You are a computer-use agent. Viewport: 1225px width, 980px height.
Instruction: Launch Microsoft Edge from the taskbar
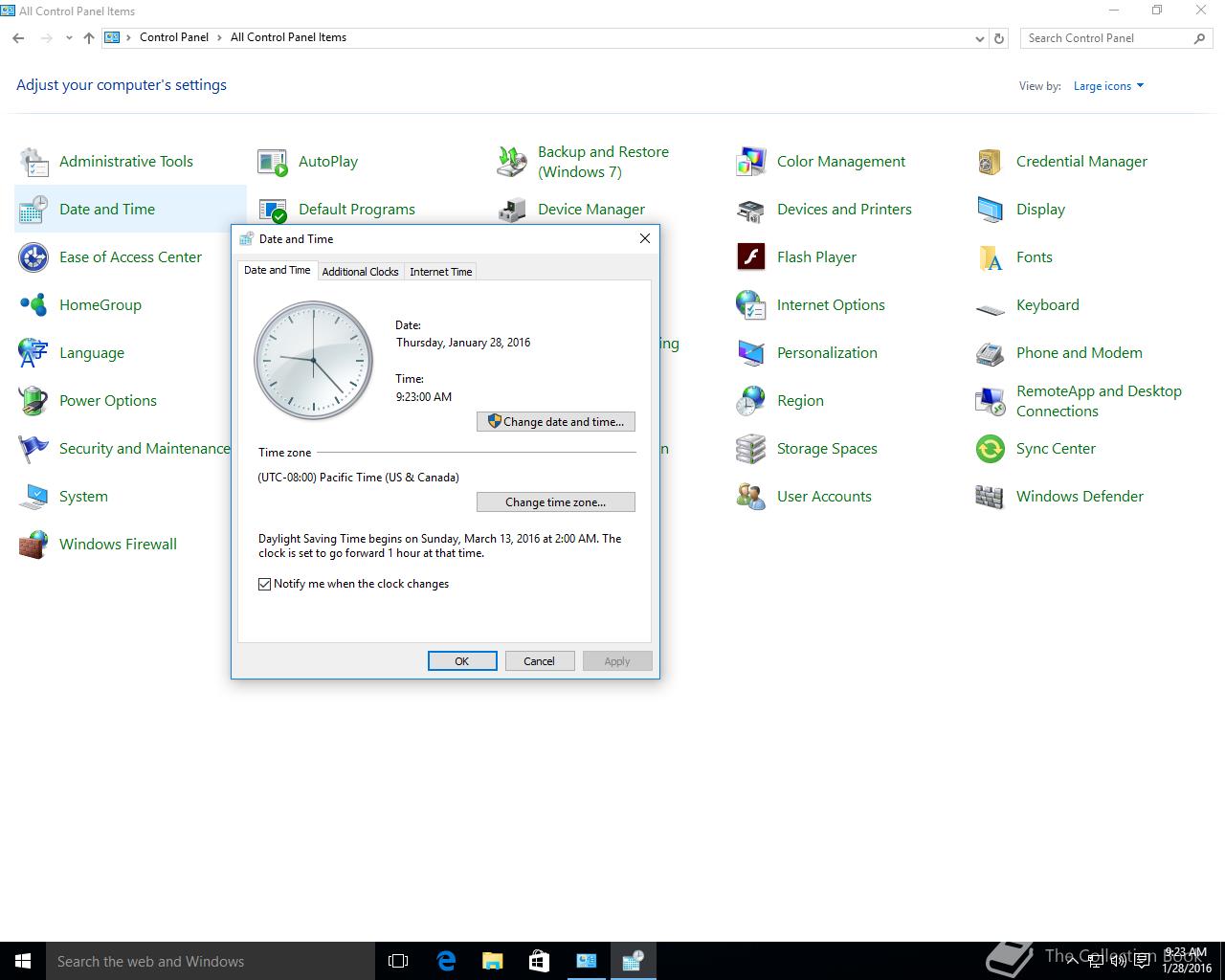point(445,961)
